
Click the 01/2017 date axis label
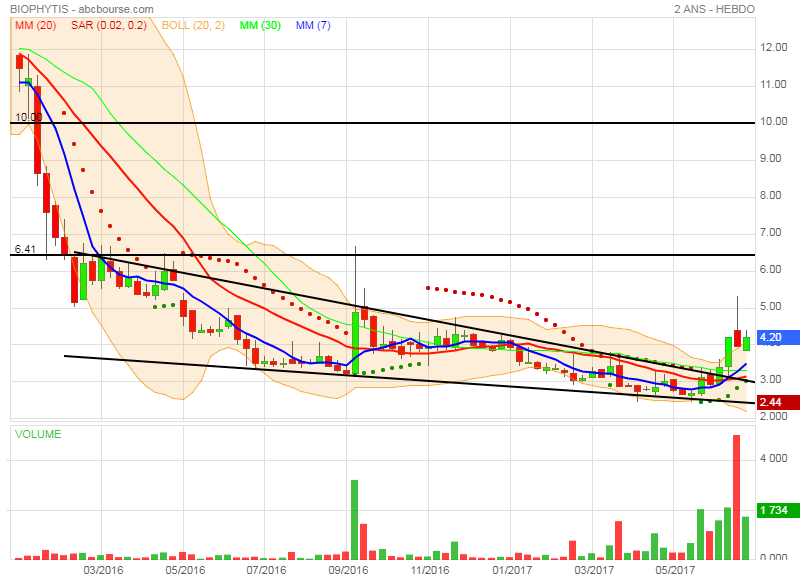pos(512,570)
